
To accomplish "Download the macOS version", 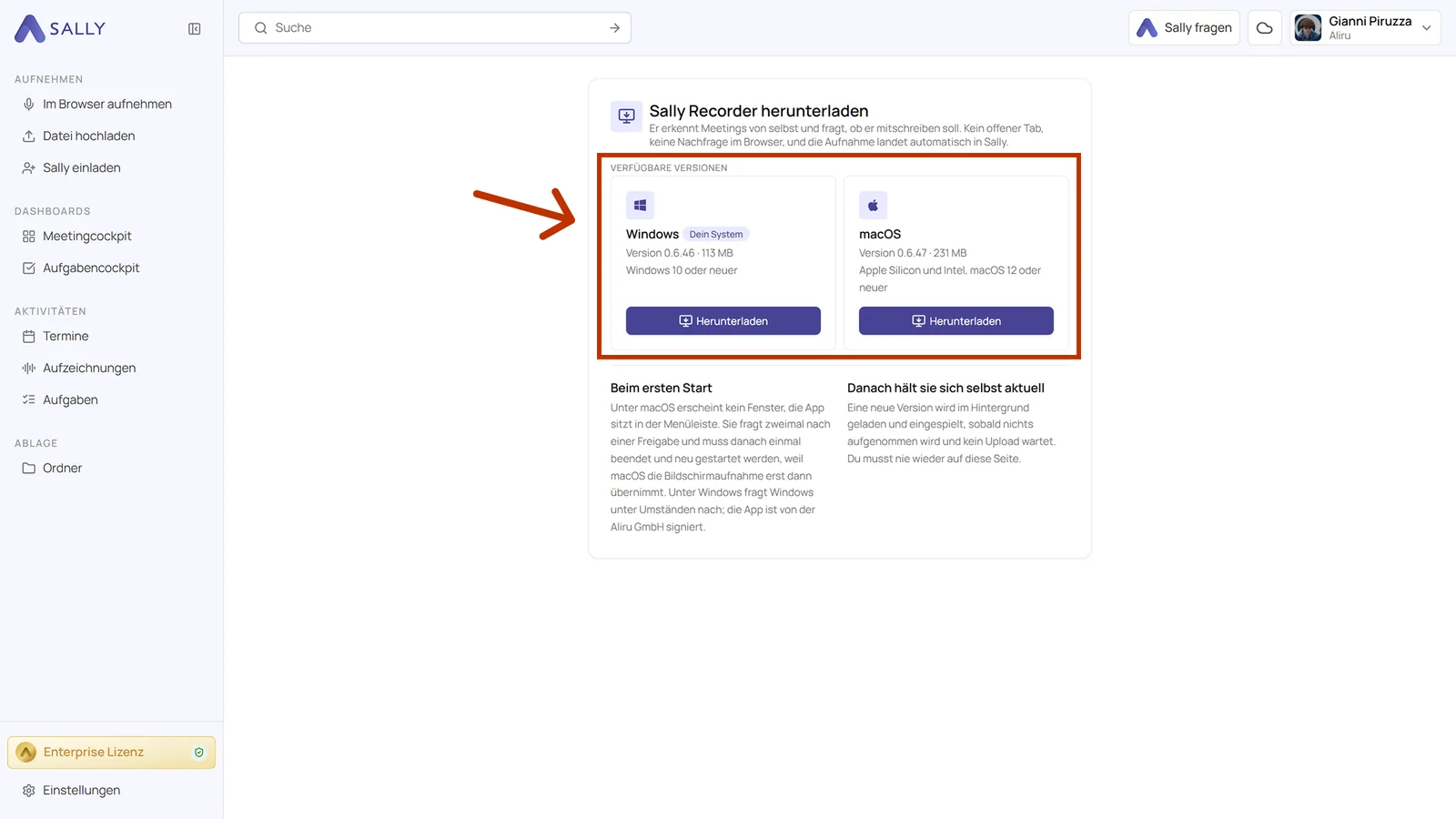I will 956,321.
